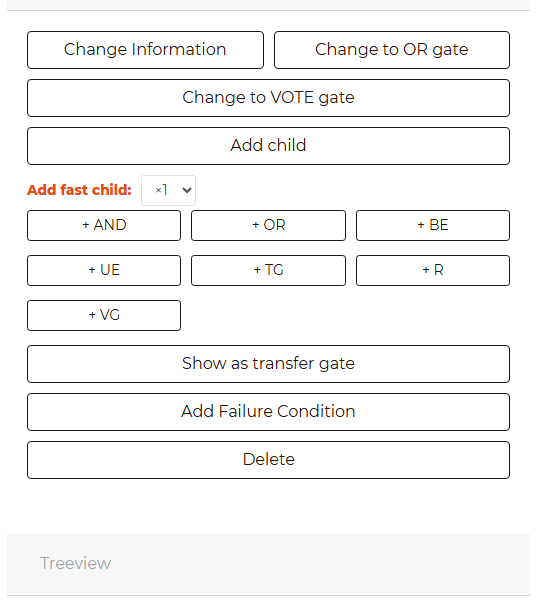The image size is (542, 611).
Task: Add a child to this gate
Action: tap(268, 146)
